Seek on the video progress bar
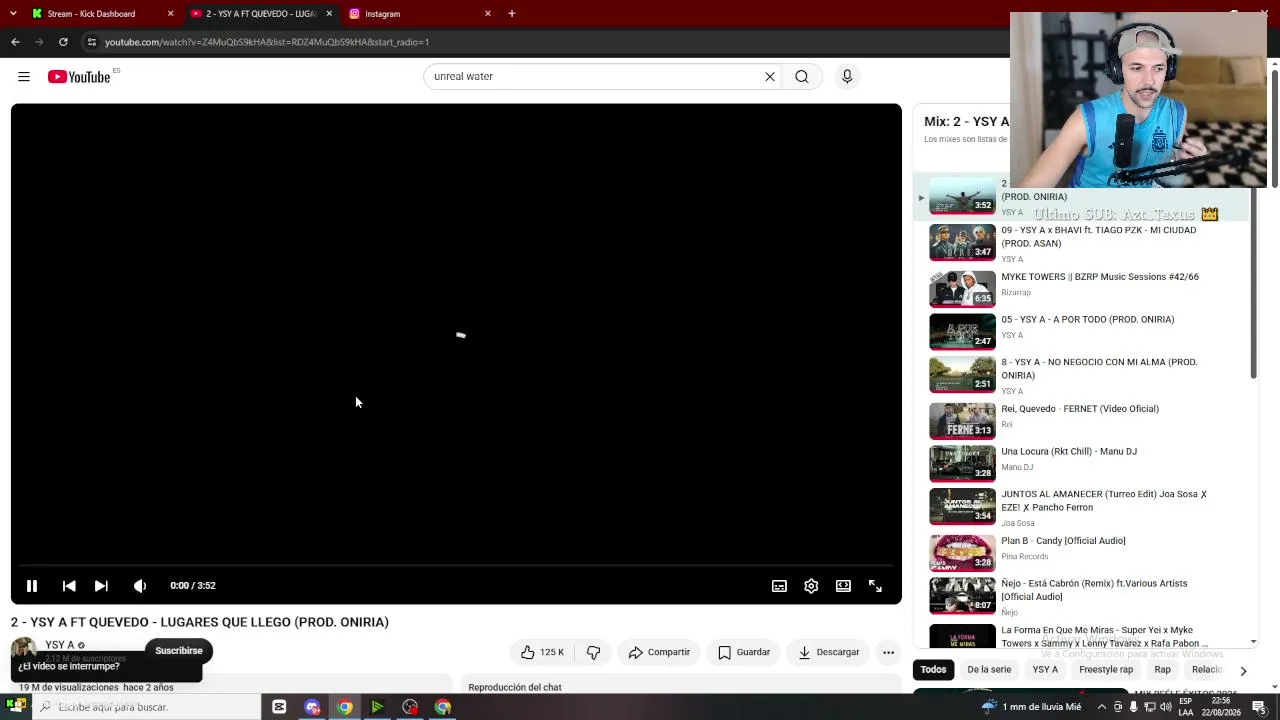Viewport: 1280px width, 720px height. coord(456,566)
